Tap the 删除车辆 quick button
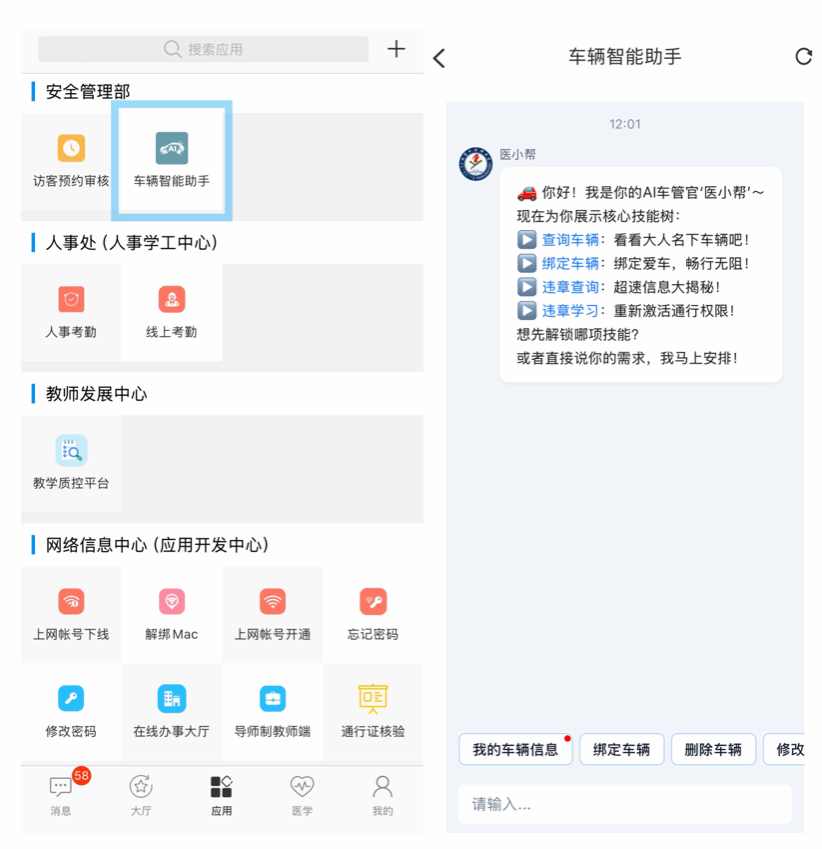The width and height of the screenshot is (822, 849). [713, 750]
